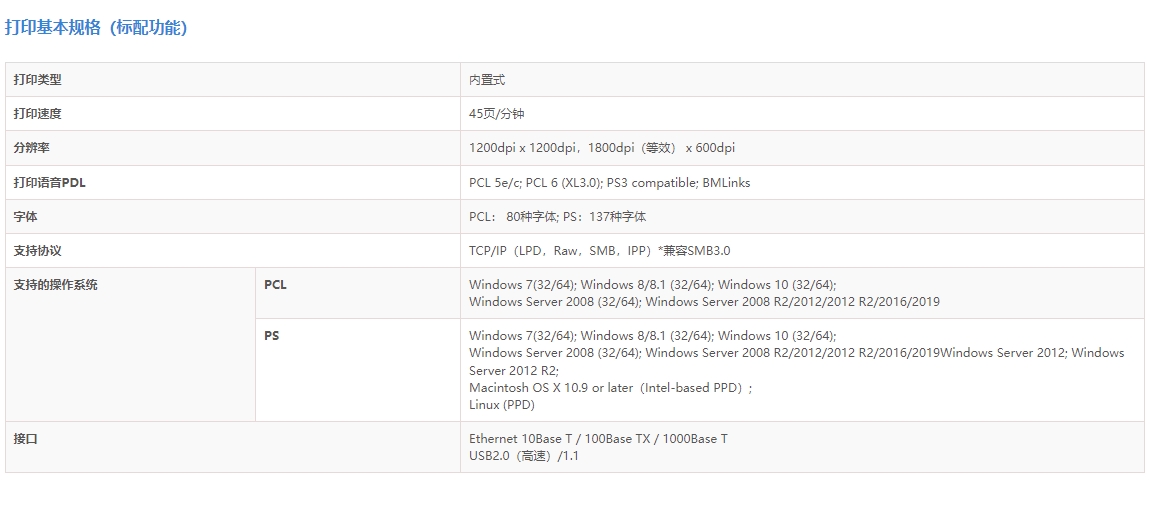Click the 支持协议 row label

click(37, 251)
